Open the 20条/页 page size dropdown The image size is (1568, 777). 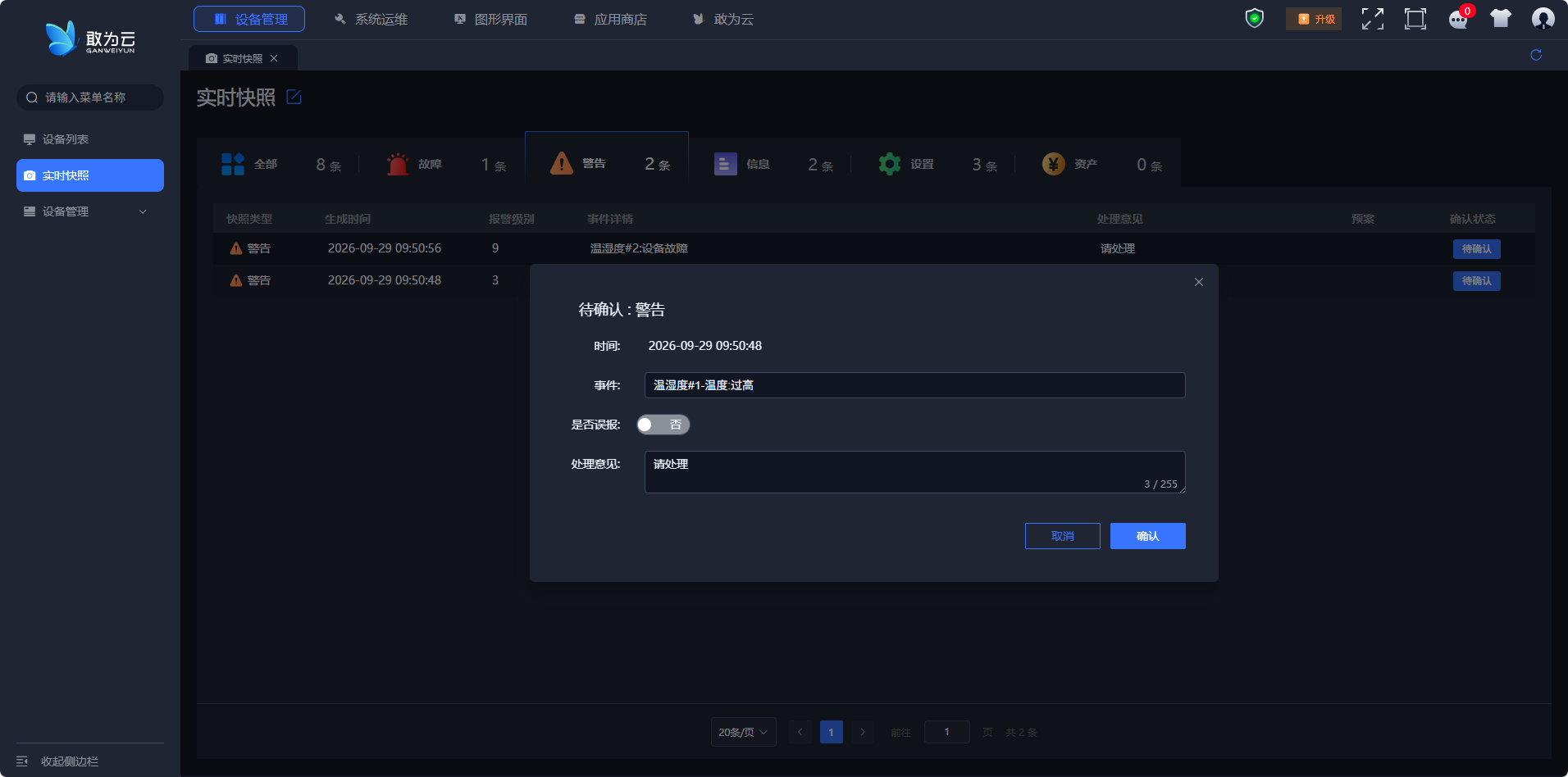(743, 732)
